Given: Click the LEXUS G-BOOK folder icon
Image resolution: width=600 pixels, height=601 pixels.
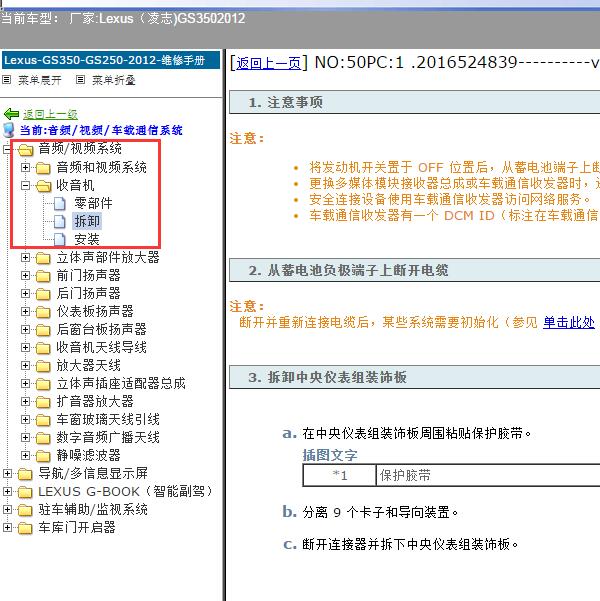Looking at the screenshot, I should [x=25, y=492].
